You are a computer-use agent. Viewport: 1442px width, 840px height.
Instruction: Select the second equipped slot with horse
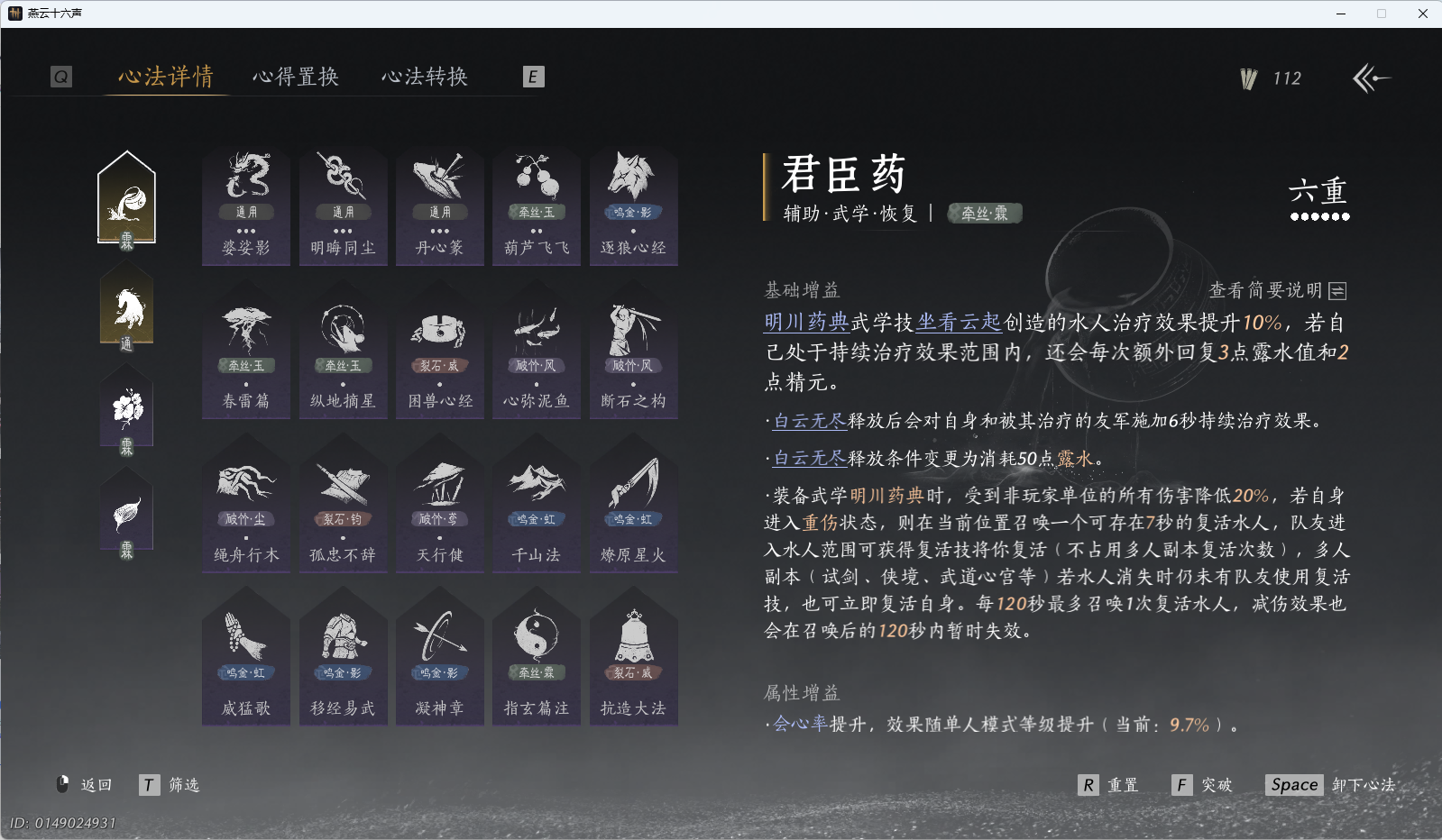pyautogui.click(x=126, y=306)
